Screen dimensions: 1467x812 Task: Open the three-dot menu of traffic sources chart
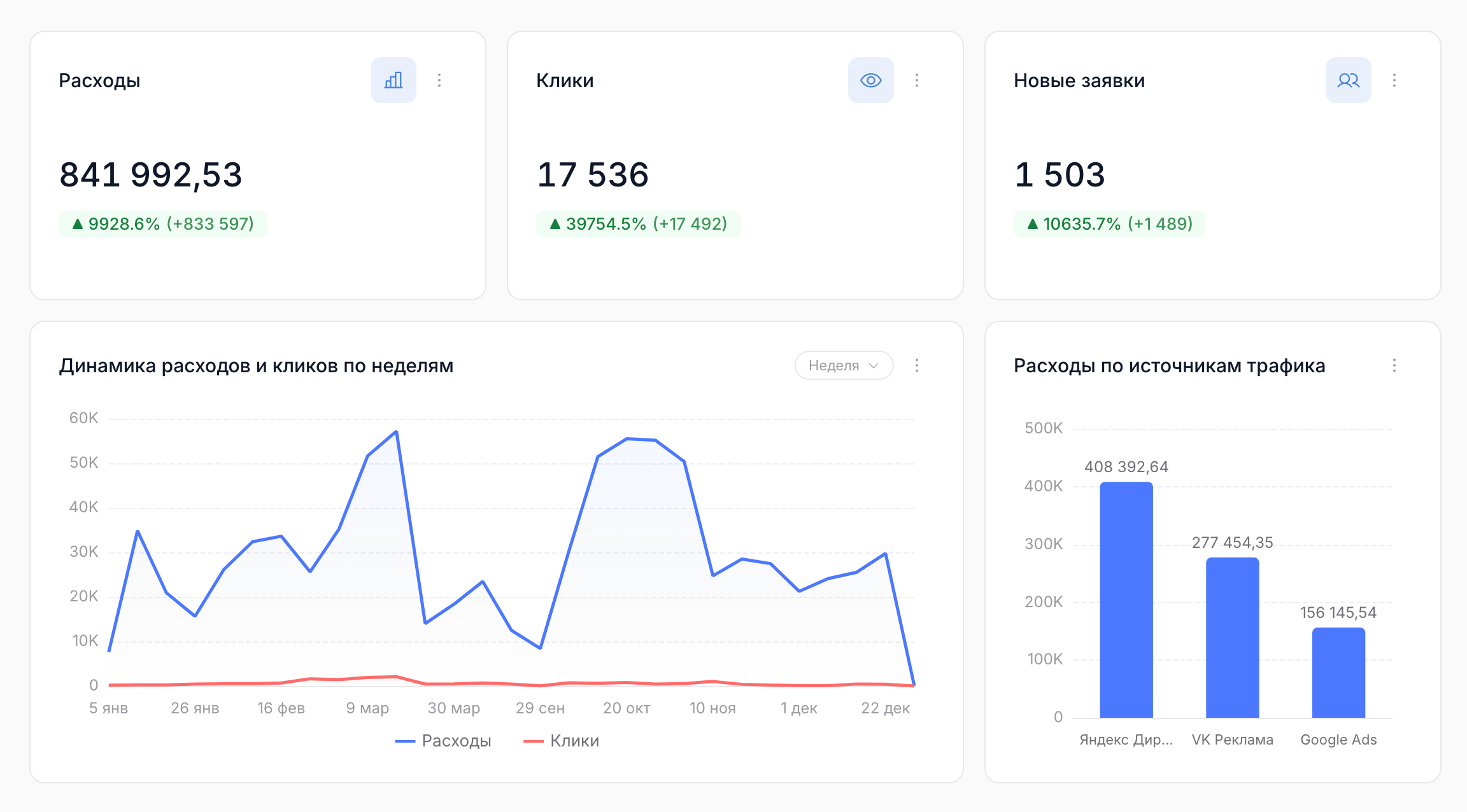click(x=1394, y=365)
